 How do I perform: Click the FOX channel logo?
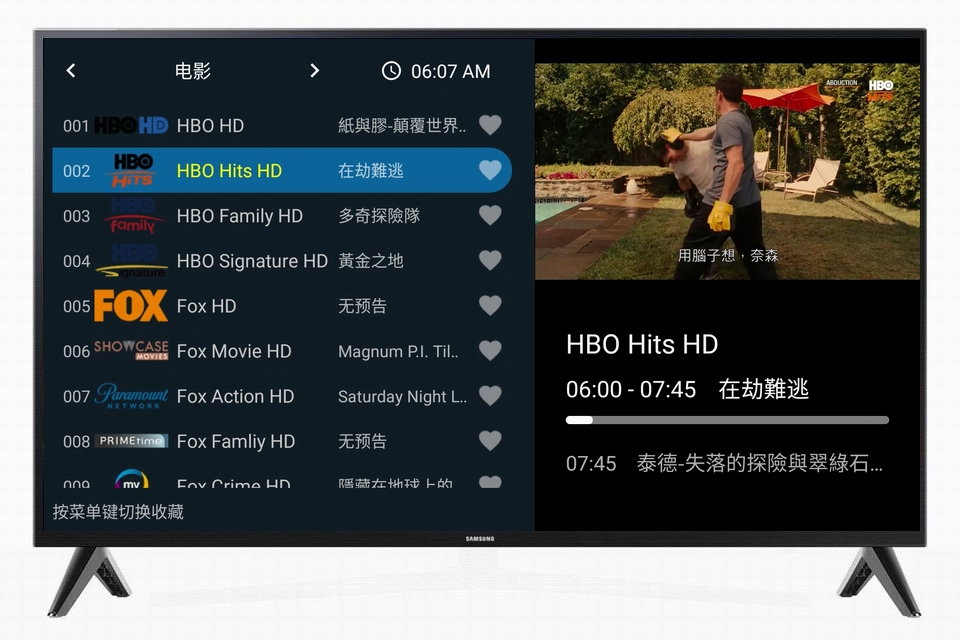131,306
